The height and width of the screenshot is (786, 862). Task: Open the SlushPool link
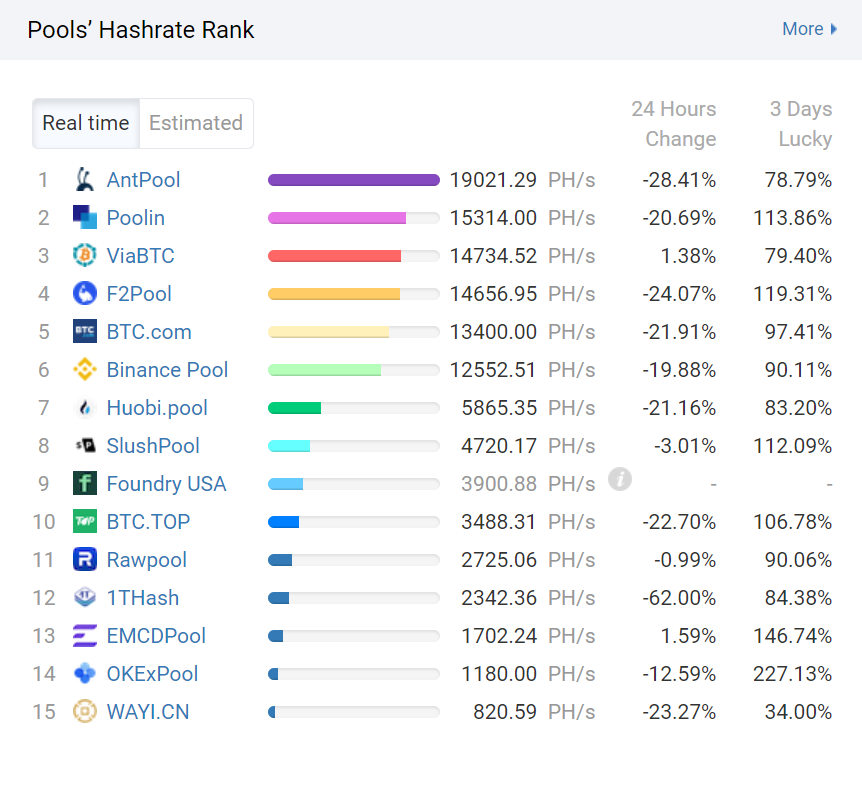153,446
